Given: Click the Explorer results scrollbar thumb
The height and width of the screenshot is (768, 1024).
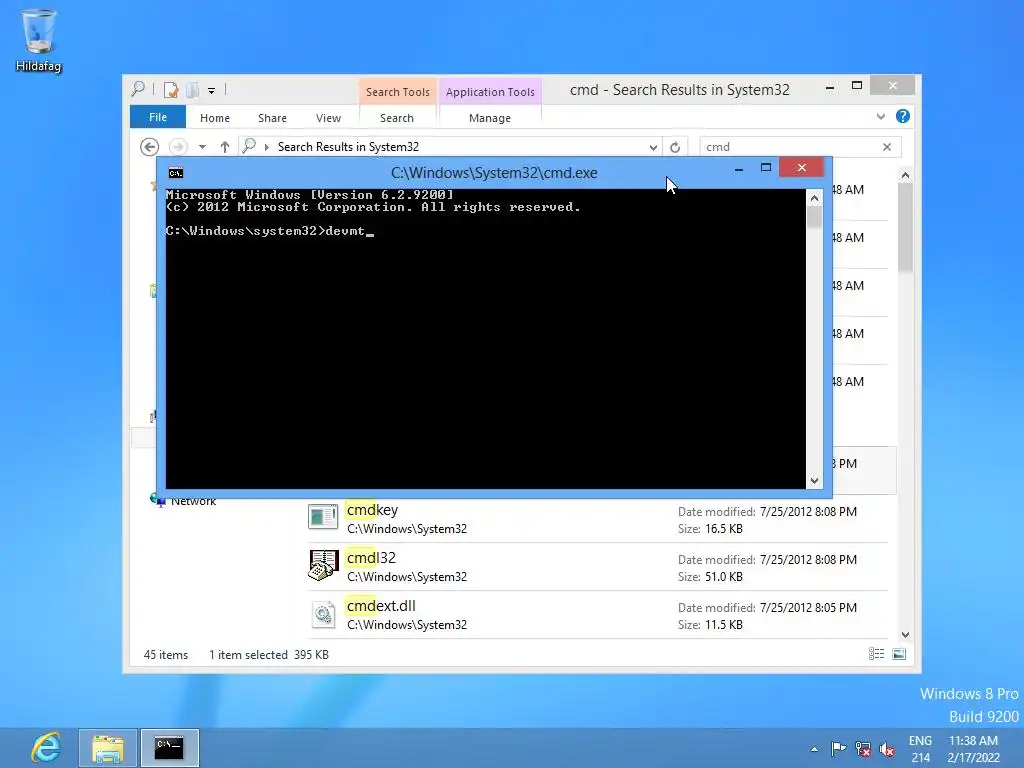Looking at the screenshot, I should pos(905,227).
